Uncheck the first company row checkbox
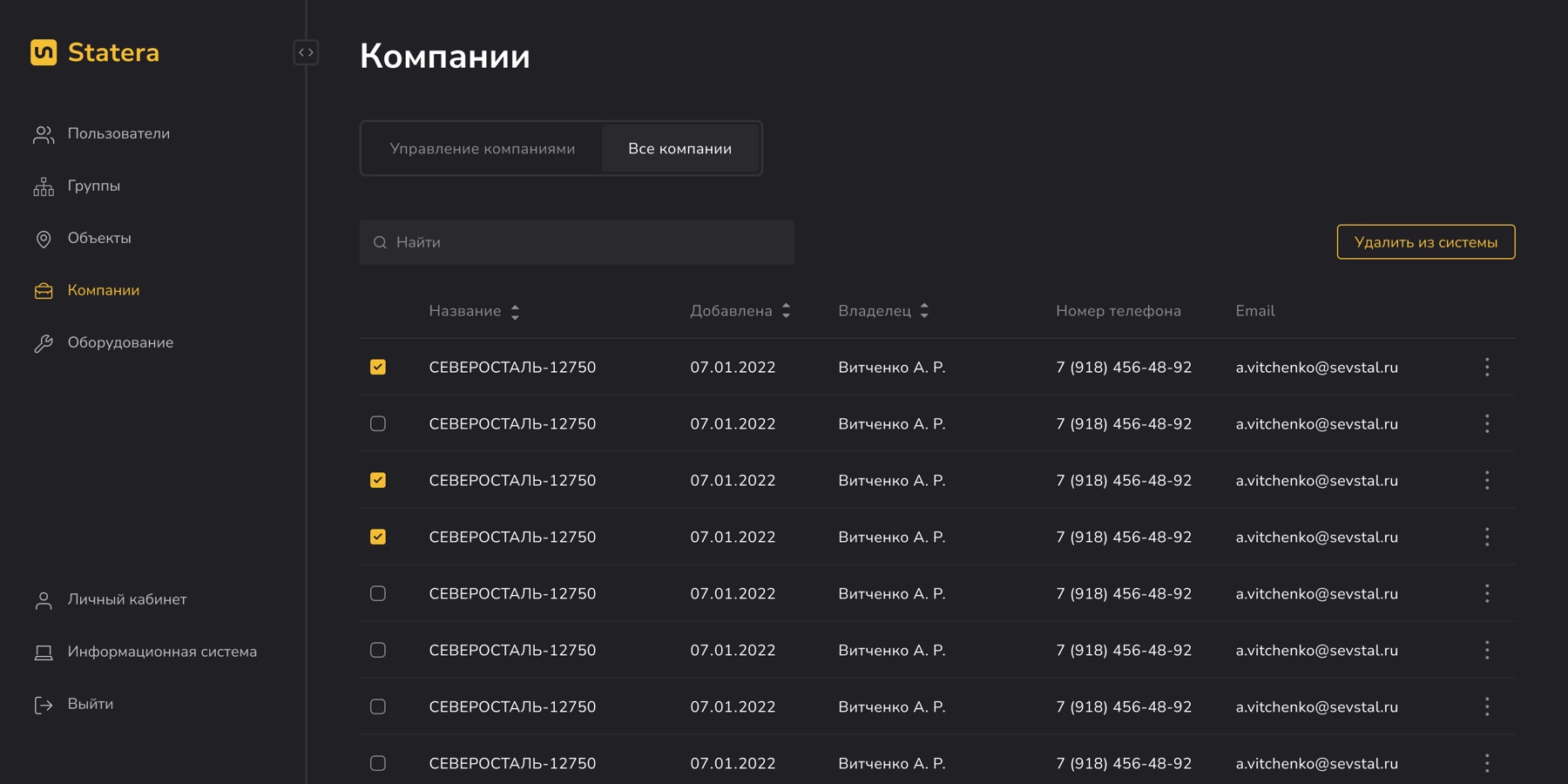1568x784 pixels. (378, 367)
